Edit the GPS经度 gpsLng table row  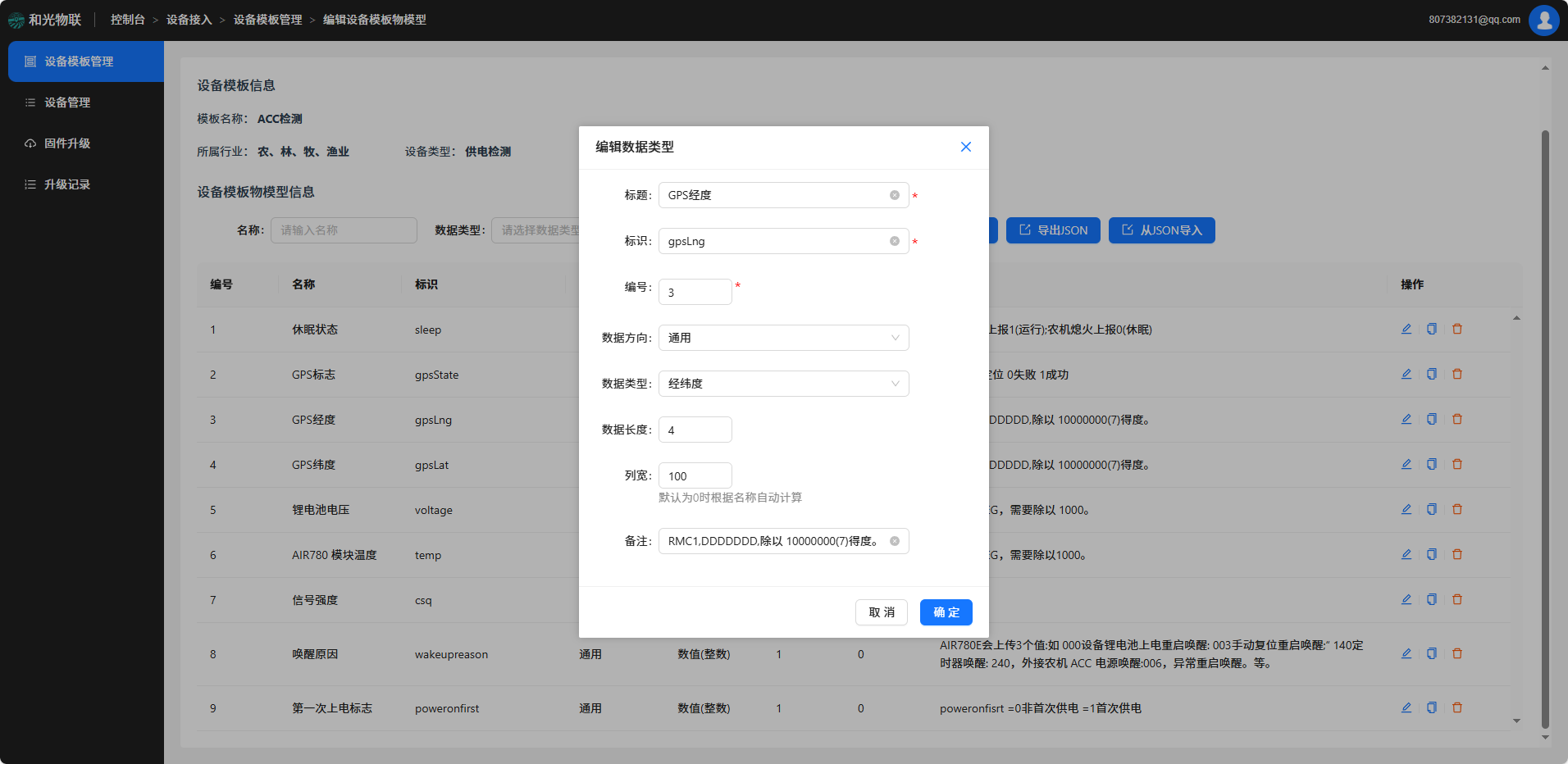point(1406,419)
